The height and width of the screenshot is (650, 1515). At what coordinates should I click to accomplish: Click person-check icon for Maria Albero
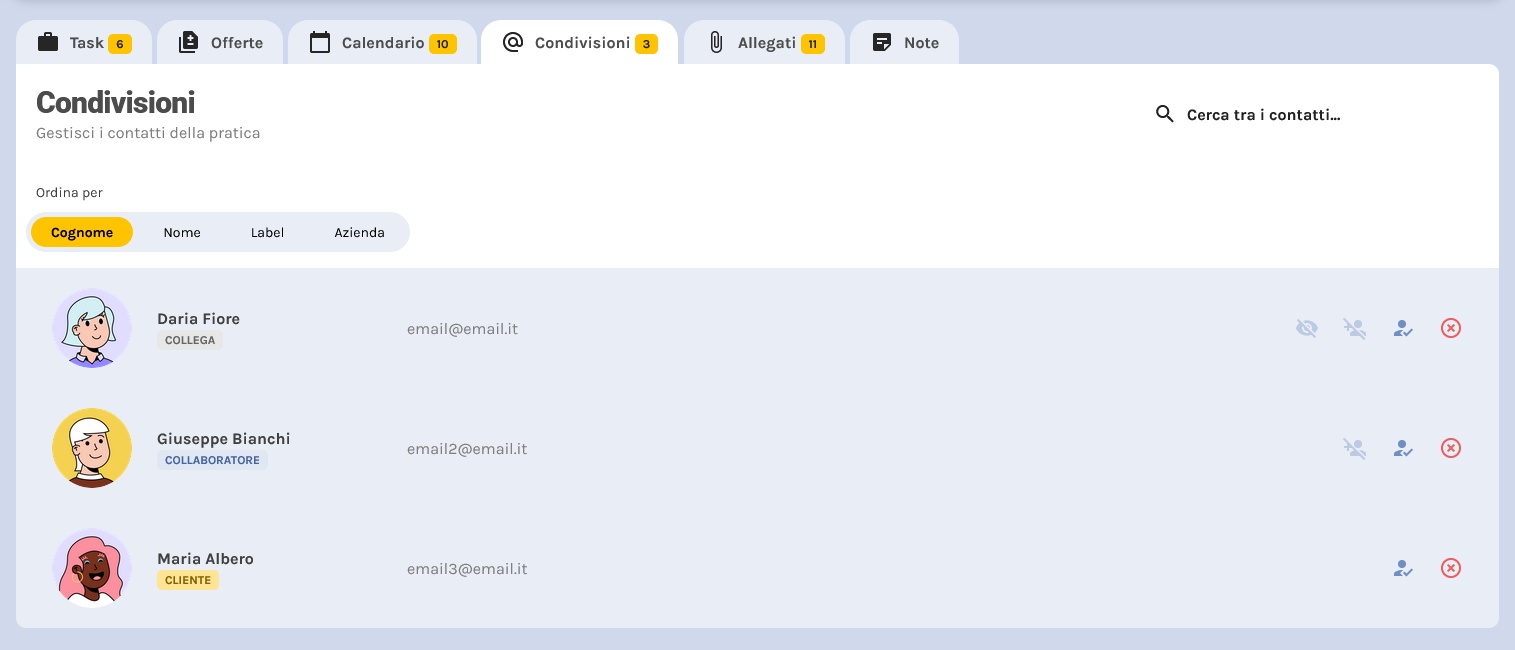click(1403, 568)
